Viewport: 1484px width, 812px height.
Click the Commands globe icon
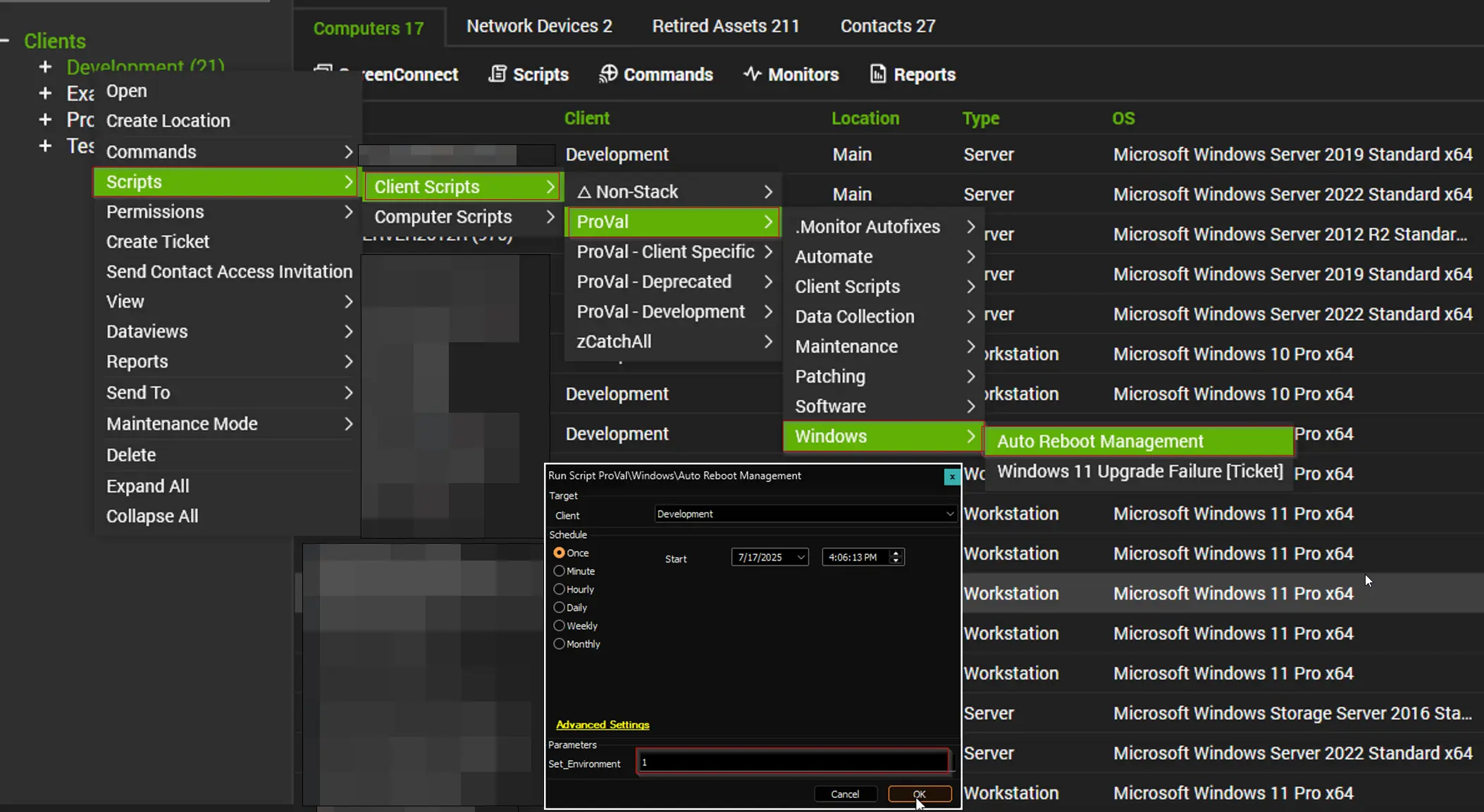coord(608,74)
